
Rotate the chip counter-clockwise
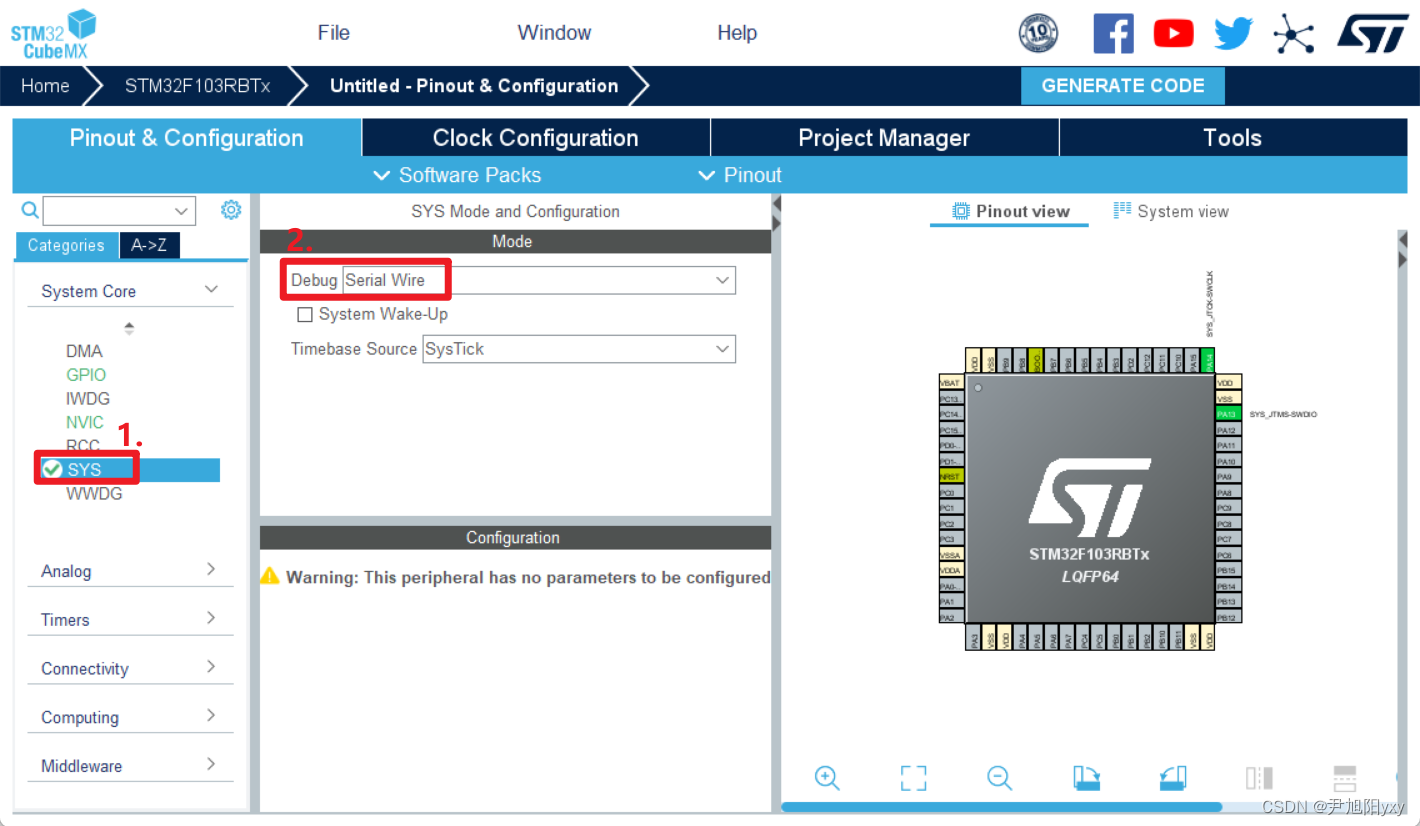pos(1172,778)
